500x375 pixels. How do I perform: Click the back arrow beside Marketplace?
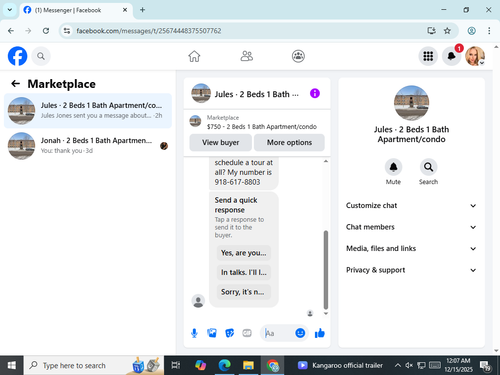(15, 83)
